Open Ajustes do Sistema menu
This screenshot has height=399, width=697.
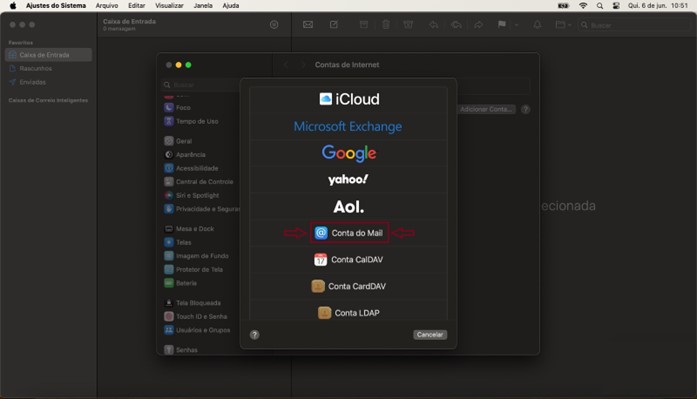point(56,5)
